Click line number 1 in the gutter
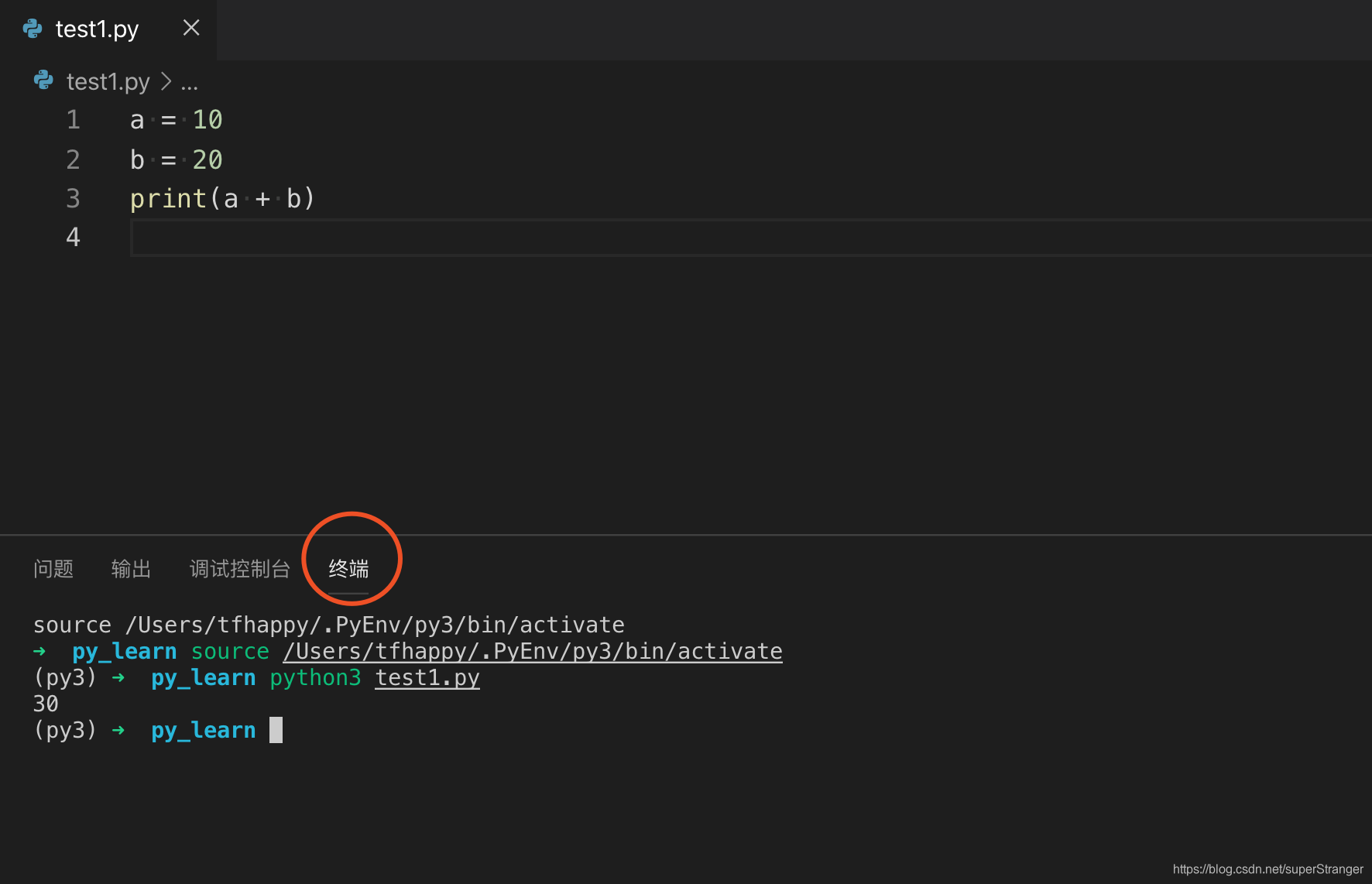Screen dimensions: 1372x884 tap(74, 120)
